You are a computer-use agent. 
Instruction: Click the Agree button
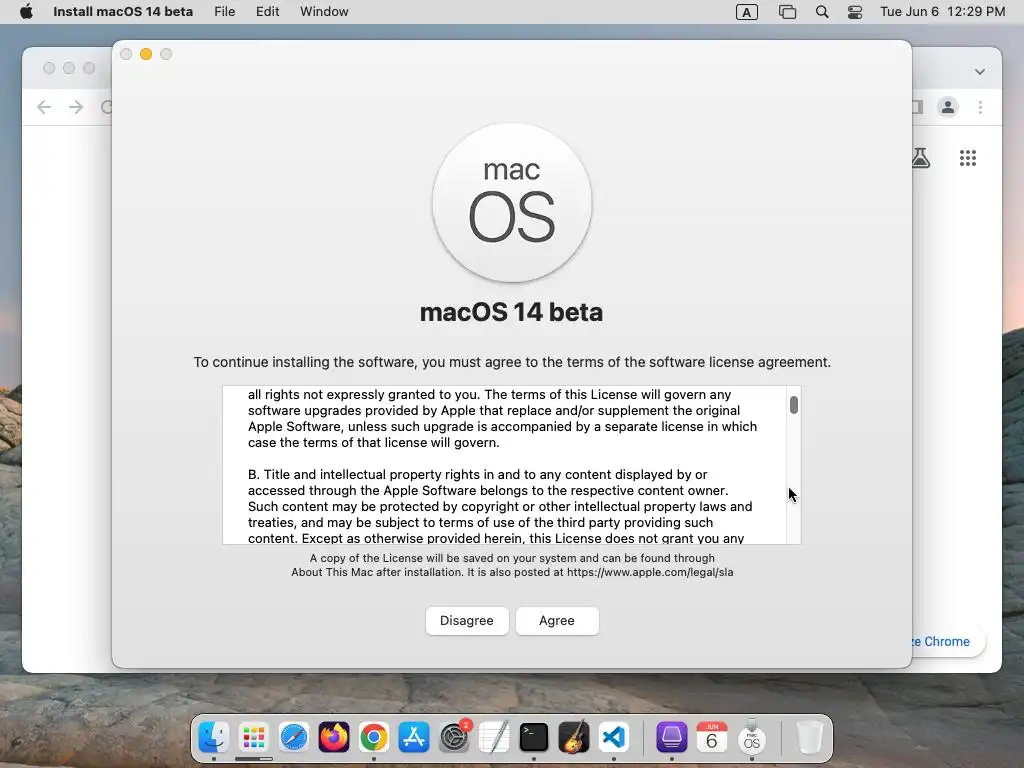click(x=557, y=621)
